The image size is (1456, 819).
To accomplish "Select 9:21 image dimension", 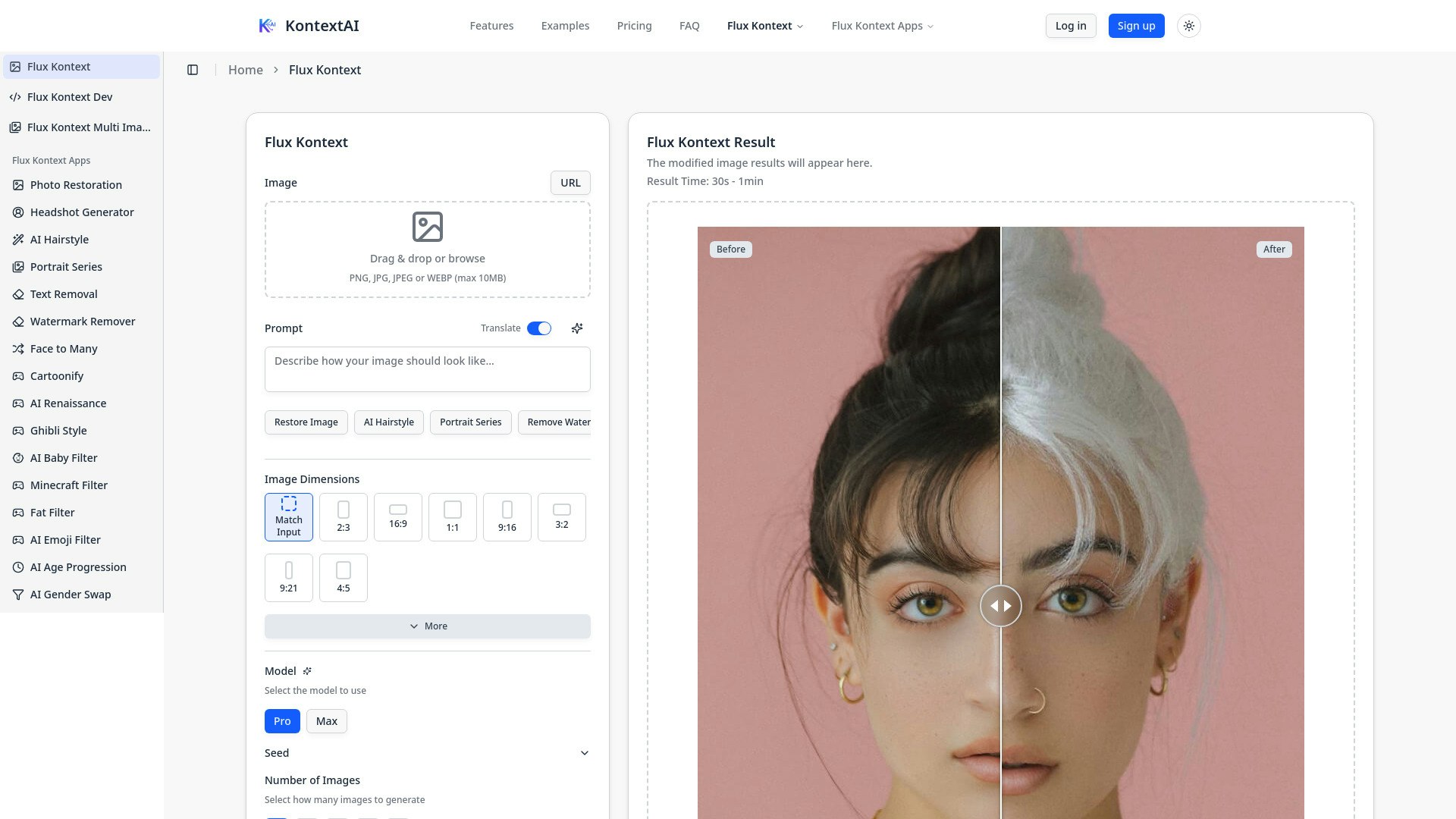I will click(x=289, y=578).
